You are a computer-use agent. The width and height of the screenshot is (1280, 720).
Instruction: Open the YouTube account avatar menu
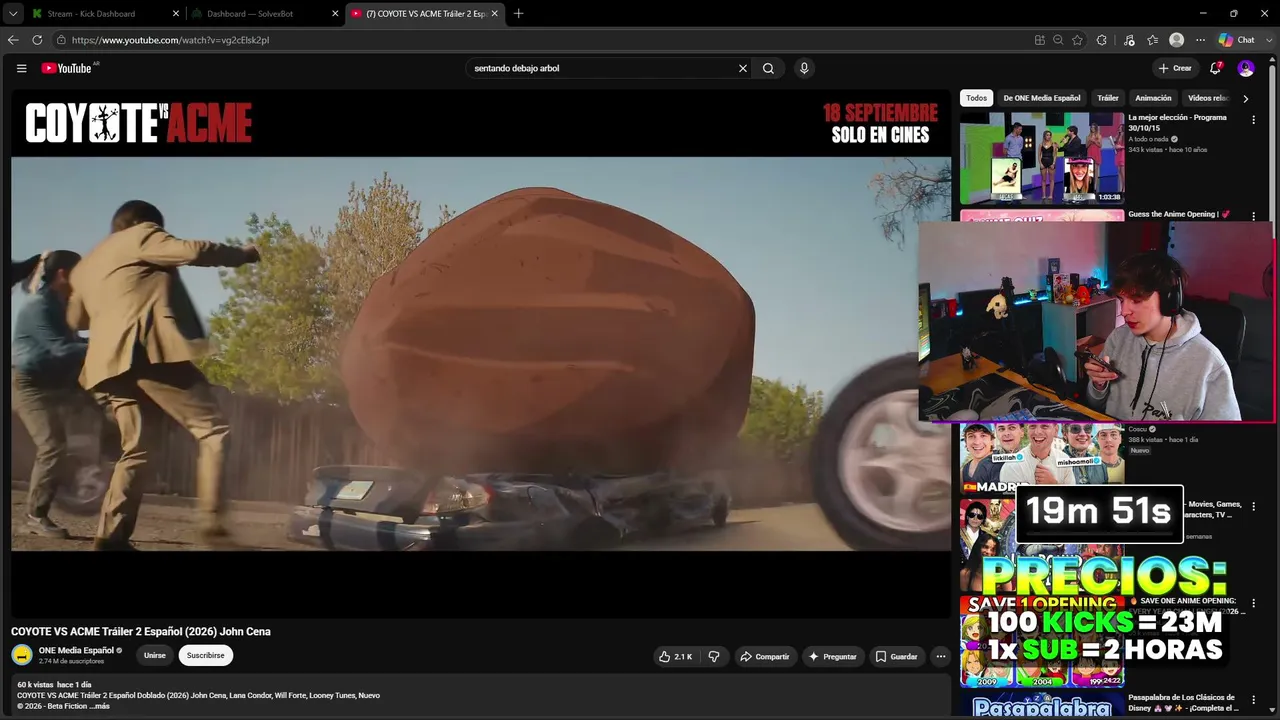[x=1246, y=68]
